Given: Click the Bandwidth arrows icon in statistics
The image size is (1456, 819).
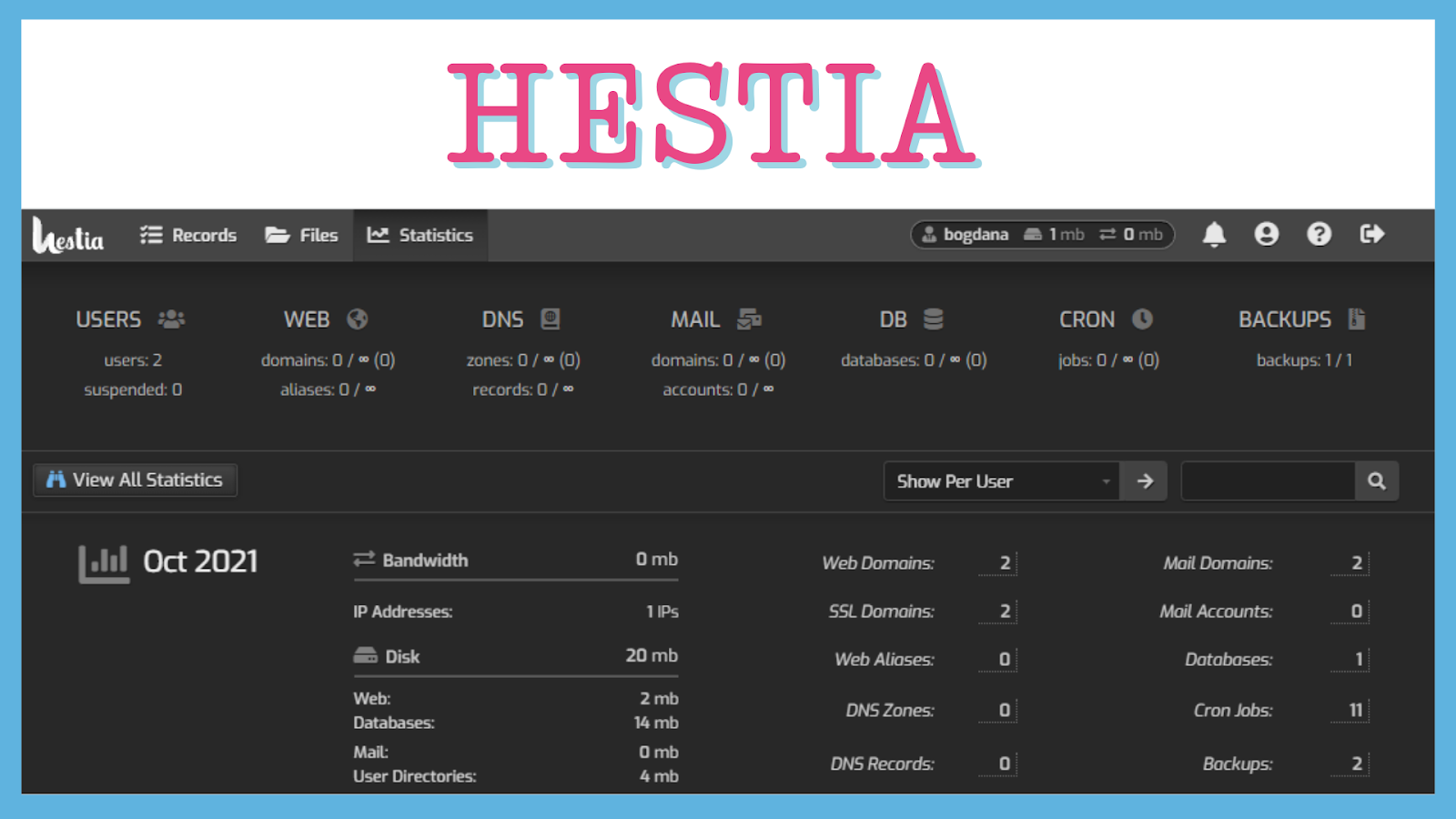Looking at the screenshot, I should click(x=364, y=560).
